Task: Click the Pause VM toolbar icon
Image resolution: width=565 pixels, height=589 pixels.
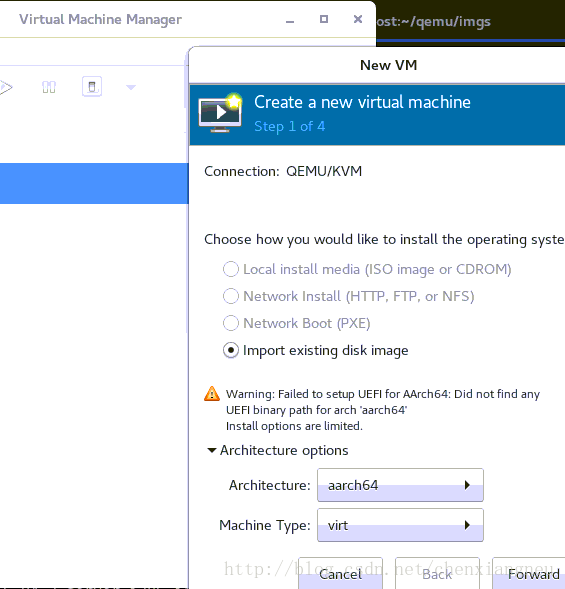Action: [x=49, y=87]
